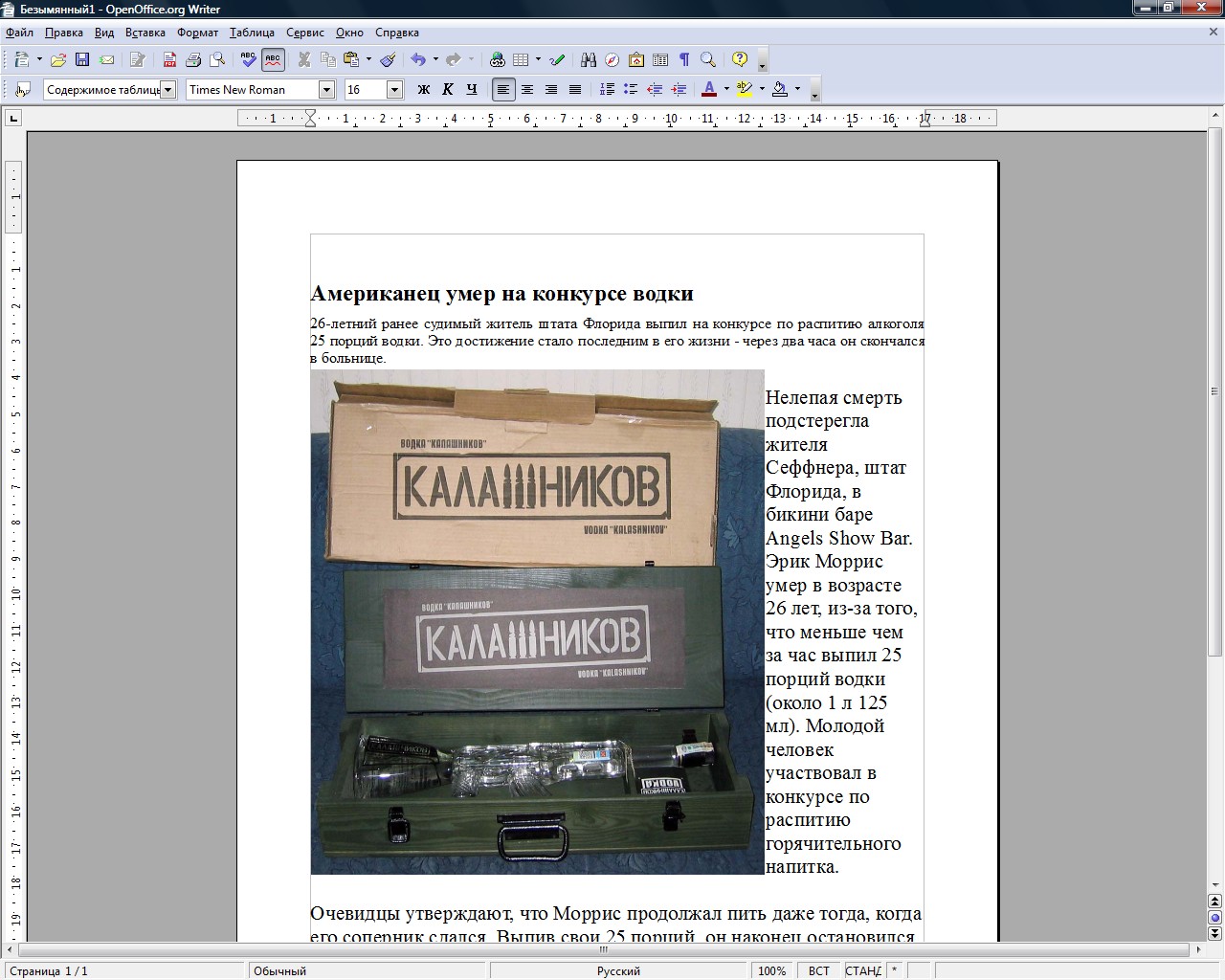Paste clipboard contents with the Paste icon

[x=351, y=59]
